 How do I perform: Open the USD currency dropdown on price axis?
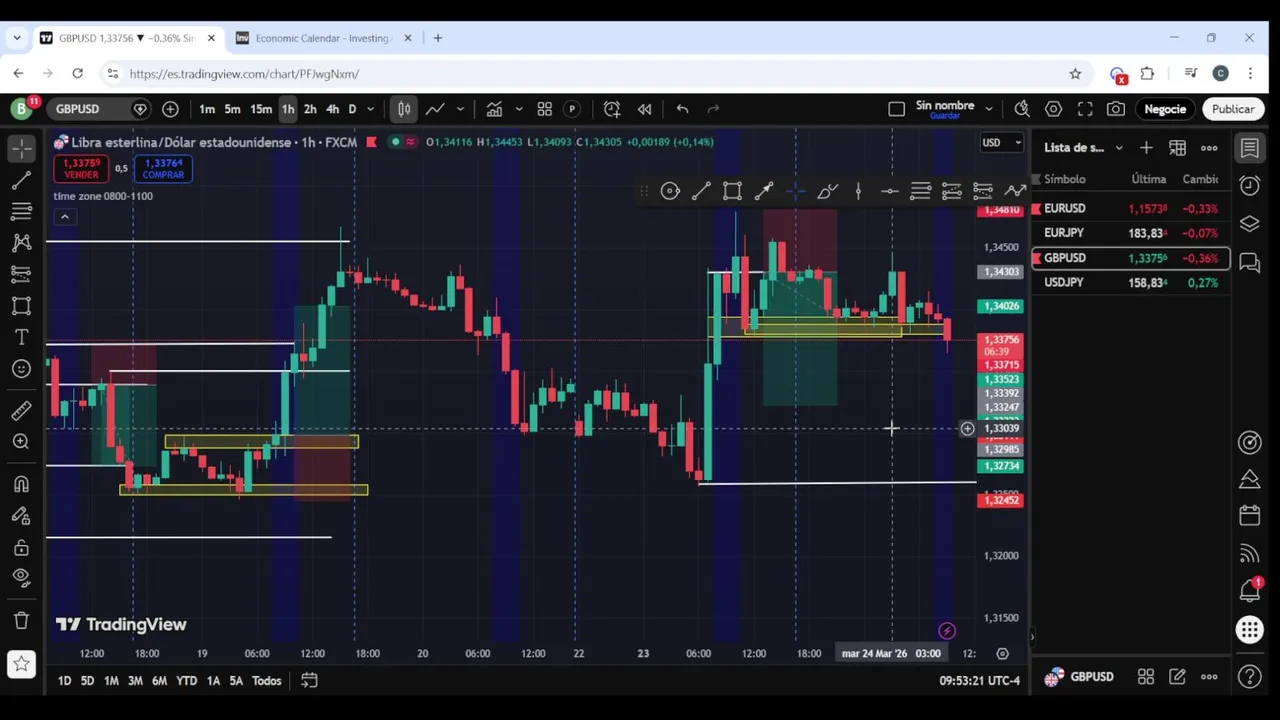[x=1001, y=143]
